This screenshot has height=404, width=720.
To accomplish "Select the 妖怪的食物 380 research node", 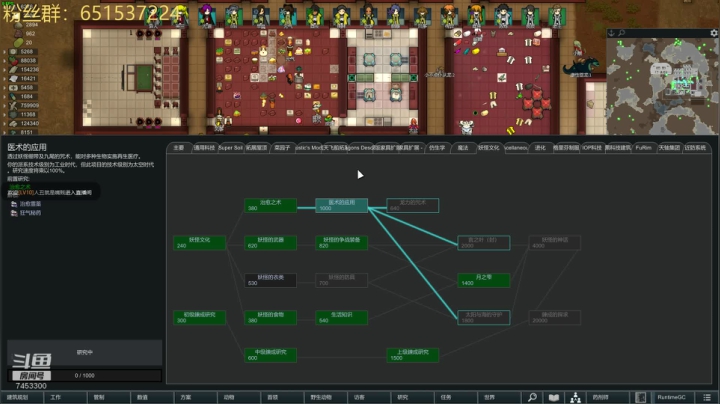I will click(x=270, y=318).
